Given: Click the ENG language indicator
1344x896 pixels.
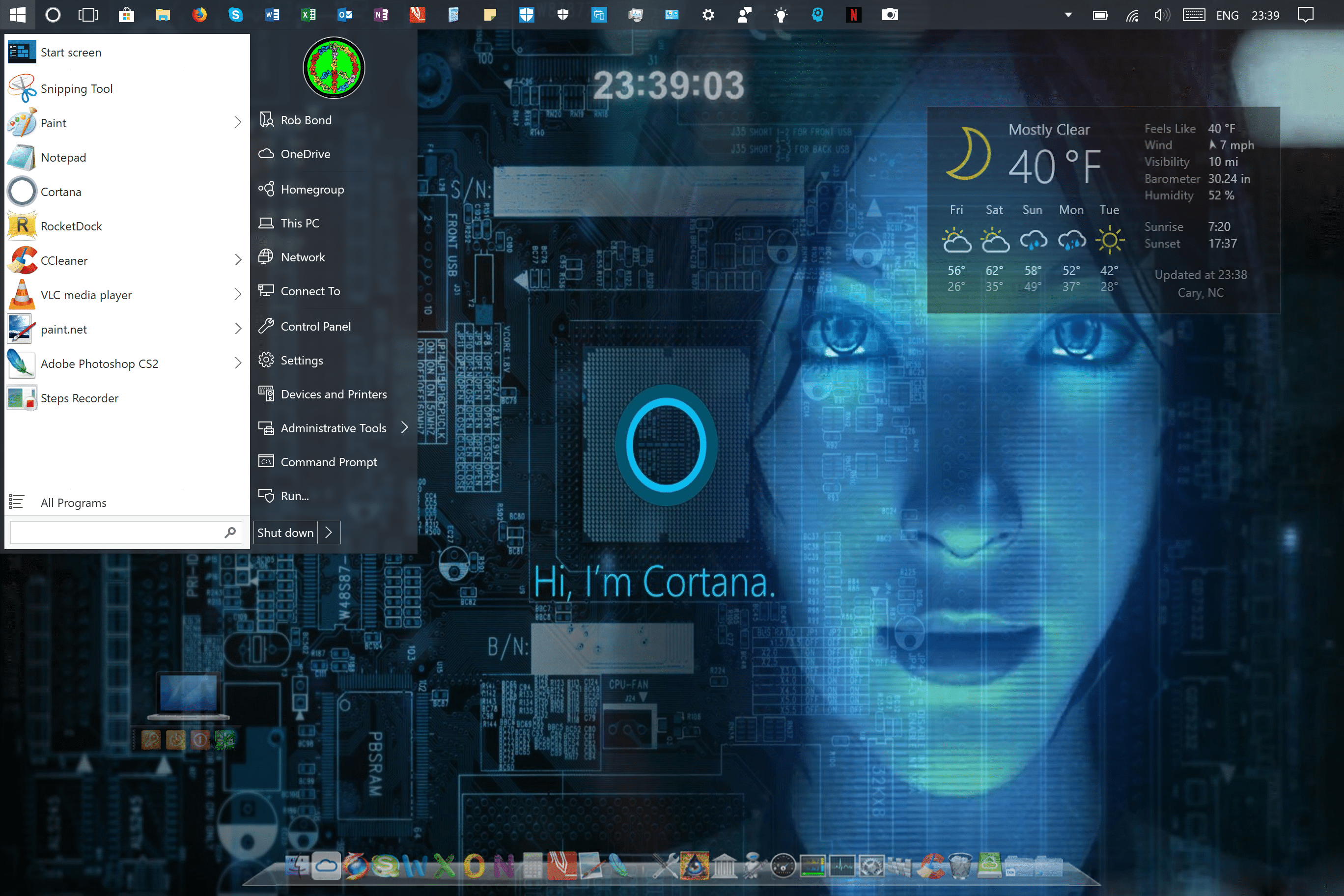Looking at the screenshot, I should pyautogui.click(x=1227, y=15).
